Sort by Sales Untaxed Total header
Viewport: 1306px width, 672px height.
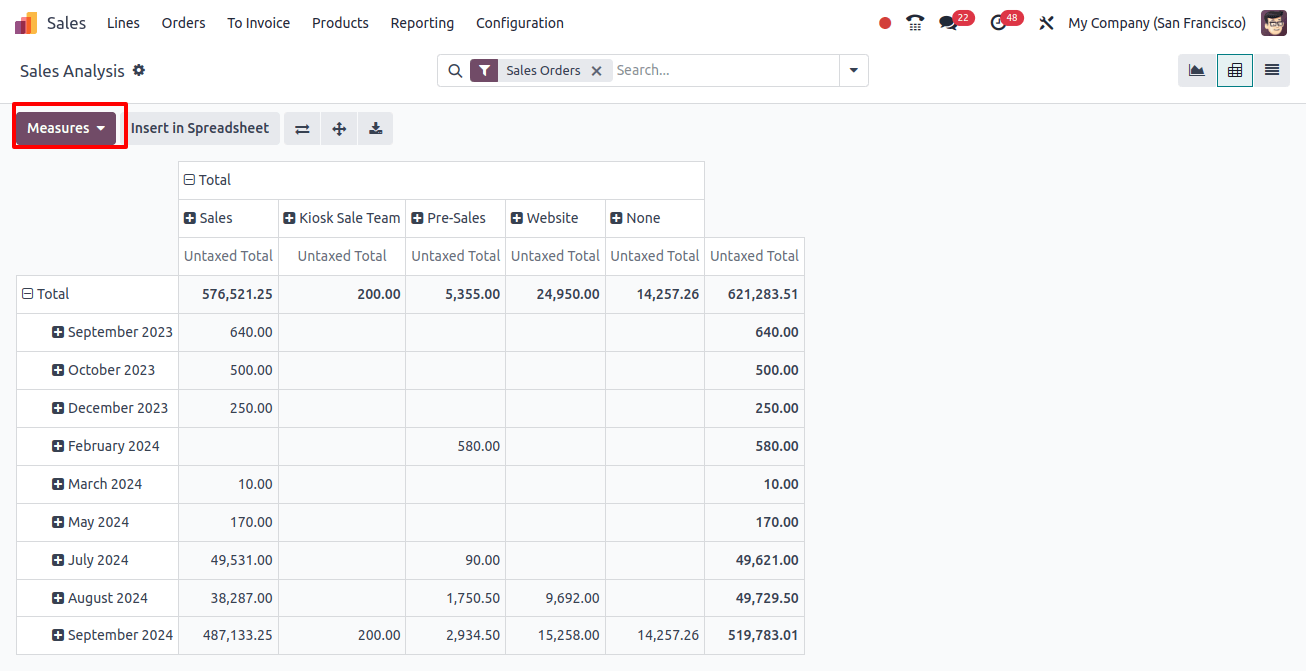228,256
